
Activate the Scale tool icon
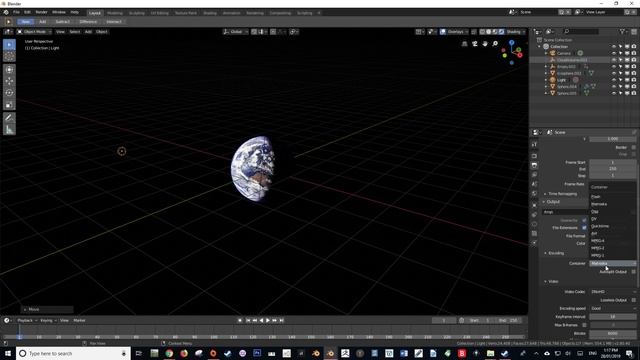9,105
